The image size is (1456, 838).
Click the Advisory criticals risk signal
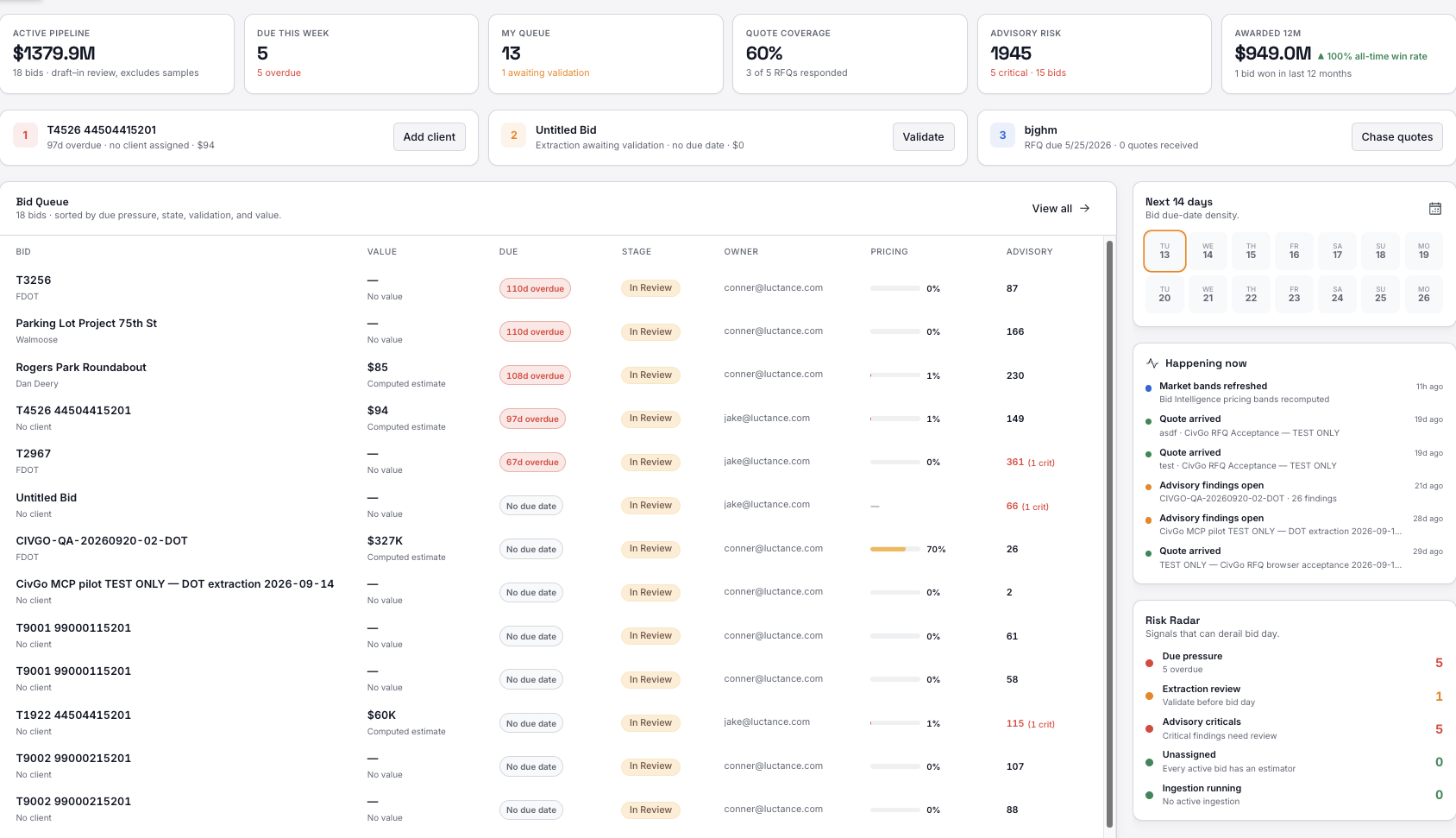1293,728
